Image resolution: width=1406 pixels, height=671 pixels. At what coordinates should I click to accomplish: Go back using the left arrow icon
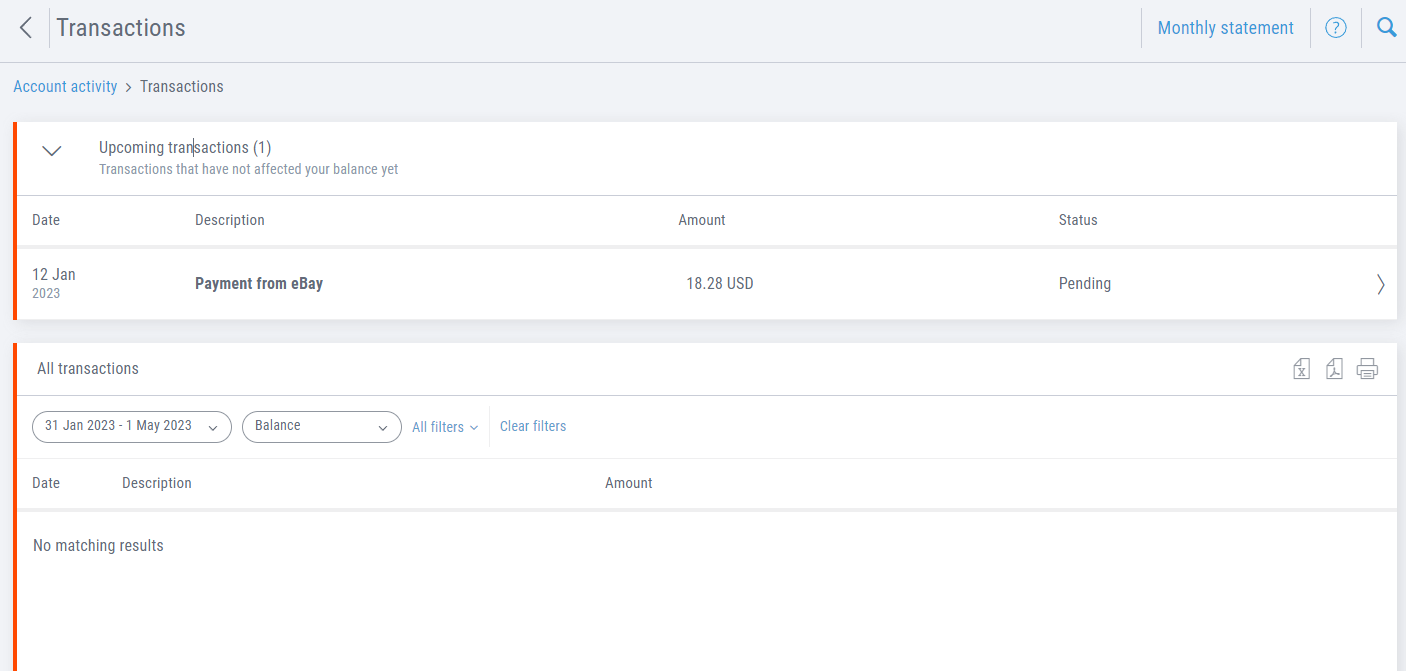click(26, 28)
